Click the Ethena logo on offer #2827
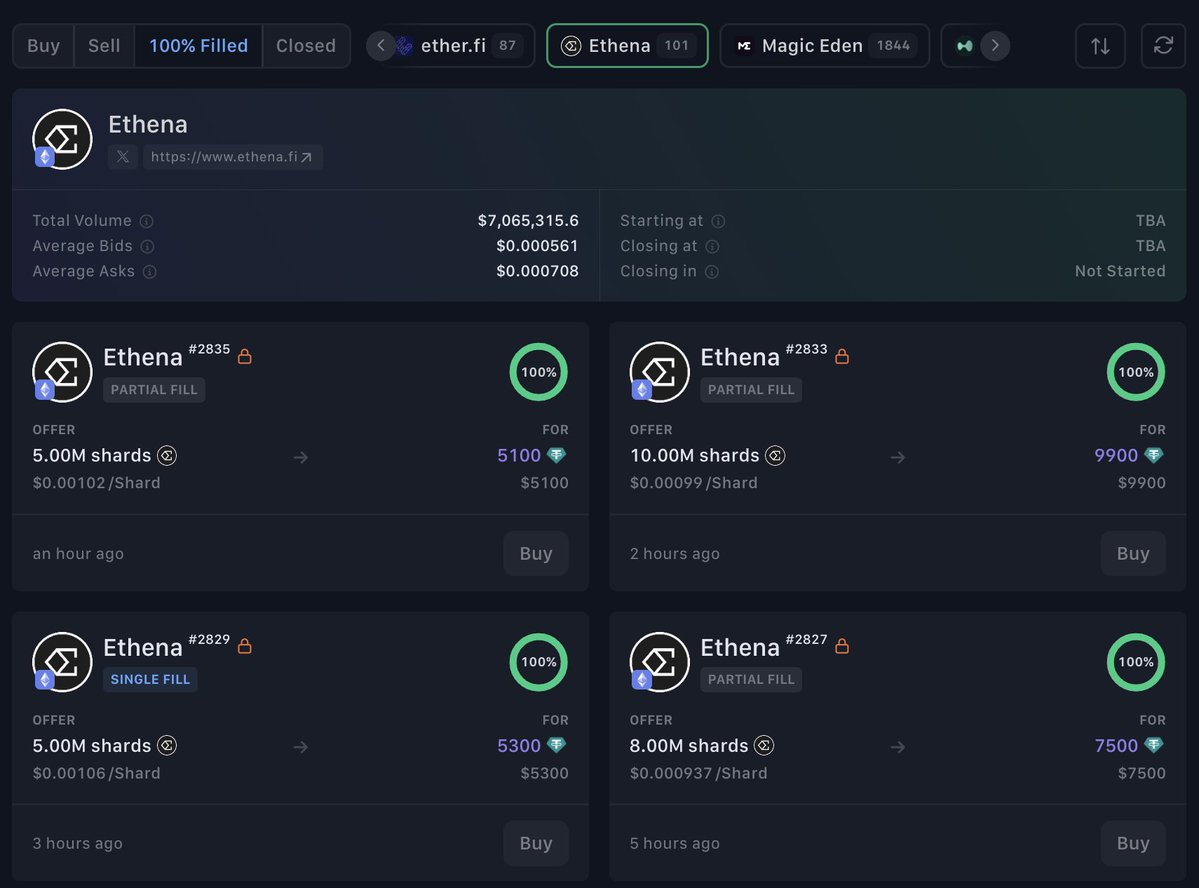Viewport: 1199px width, 888px height. pyautogui.click(x=659, y=662)
